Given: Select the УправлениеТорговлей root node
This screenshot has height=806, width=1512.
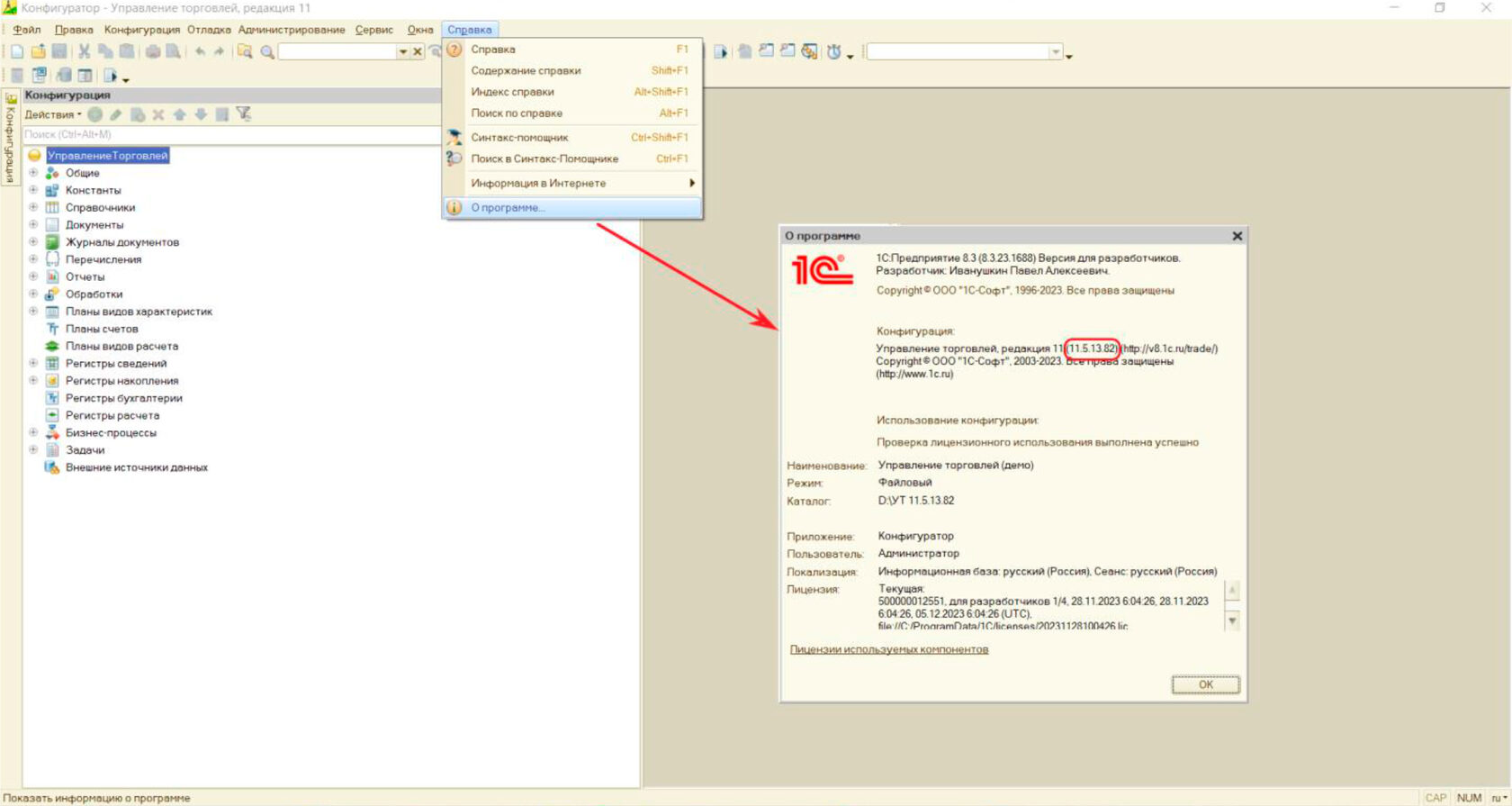Looking at the screenshot, I should [108, 156].
